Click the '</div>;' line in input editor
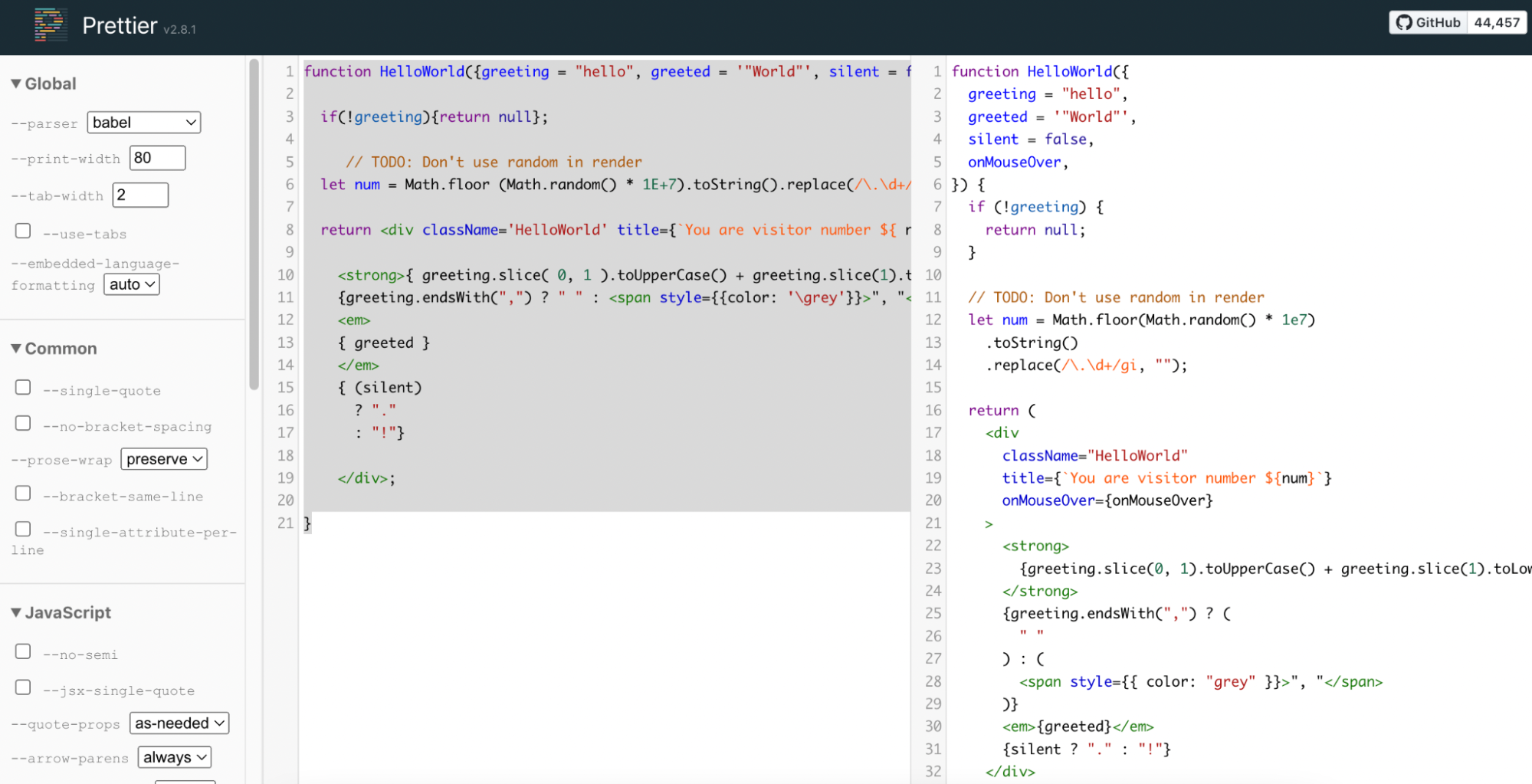The height and width of the screenshot is (784, 1532). pos(366,478)
